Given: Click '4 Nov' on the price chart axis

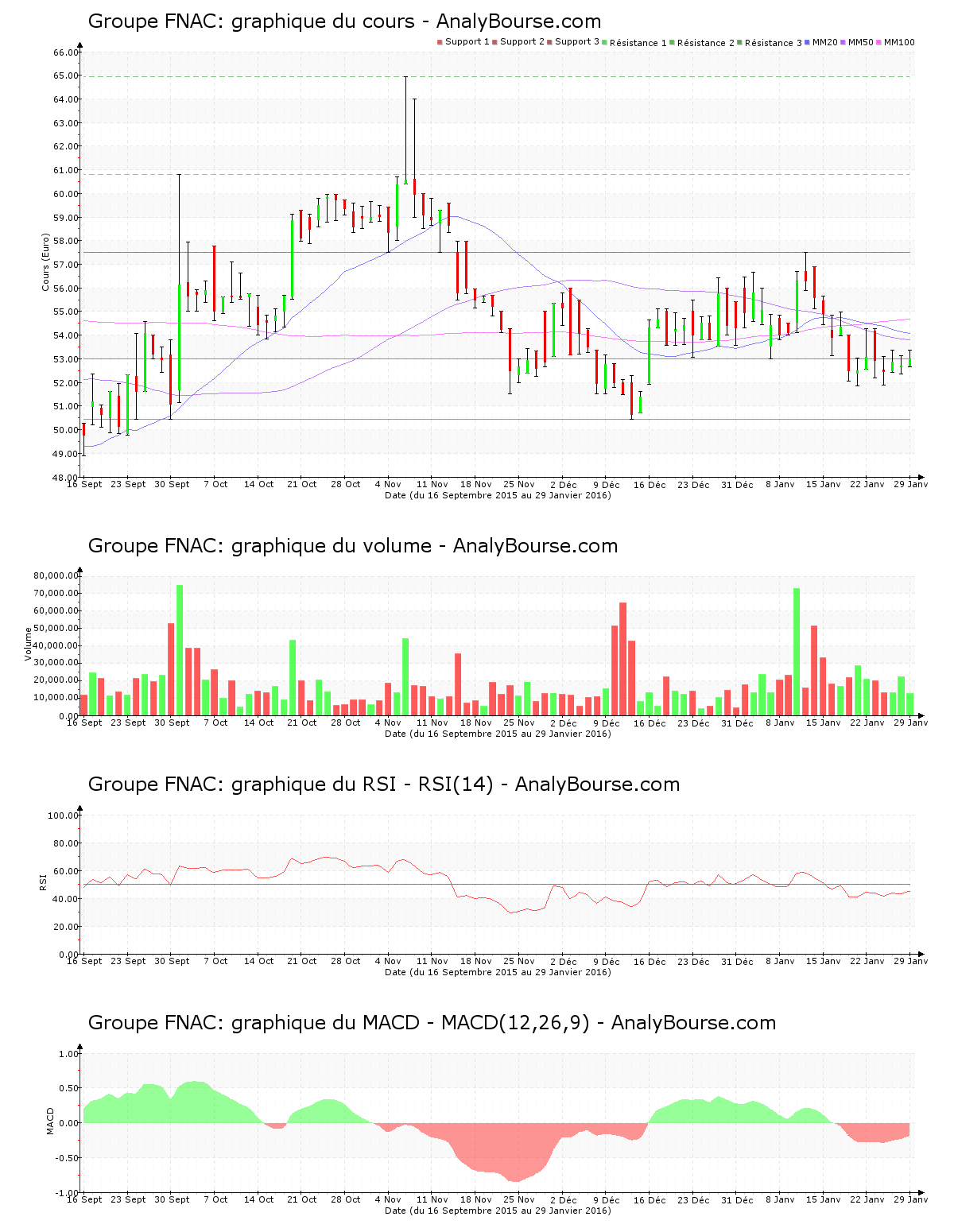Looking at the screenshot, I should pos(388,484).
